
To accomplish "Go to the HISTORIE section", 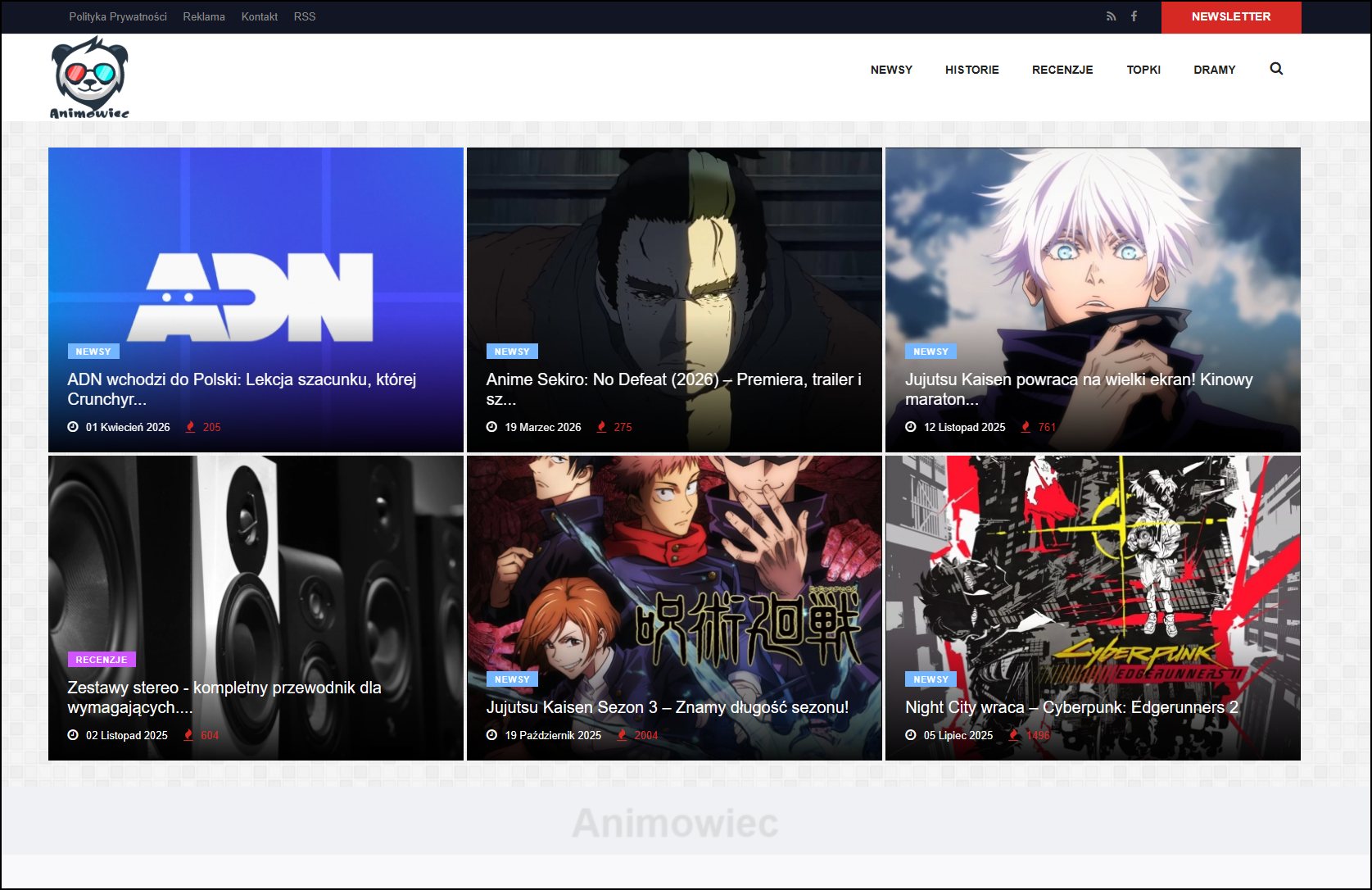I will coord(971,70).
